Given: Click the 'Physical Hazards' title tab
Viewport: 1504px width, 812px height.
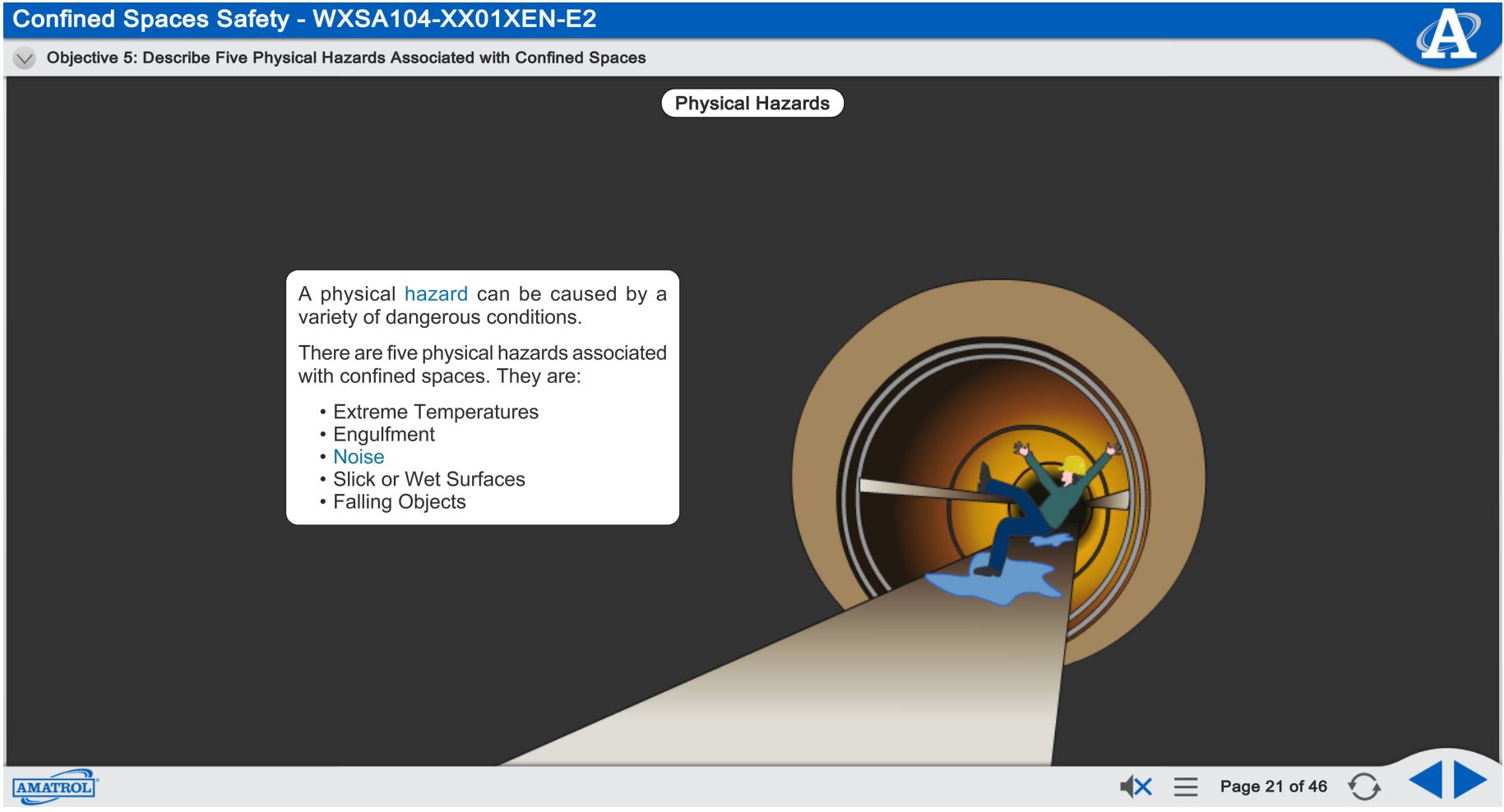Looking at the screenshot, I should 752,103.
